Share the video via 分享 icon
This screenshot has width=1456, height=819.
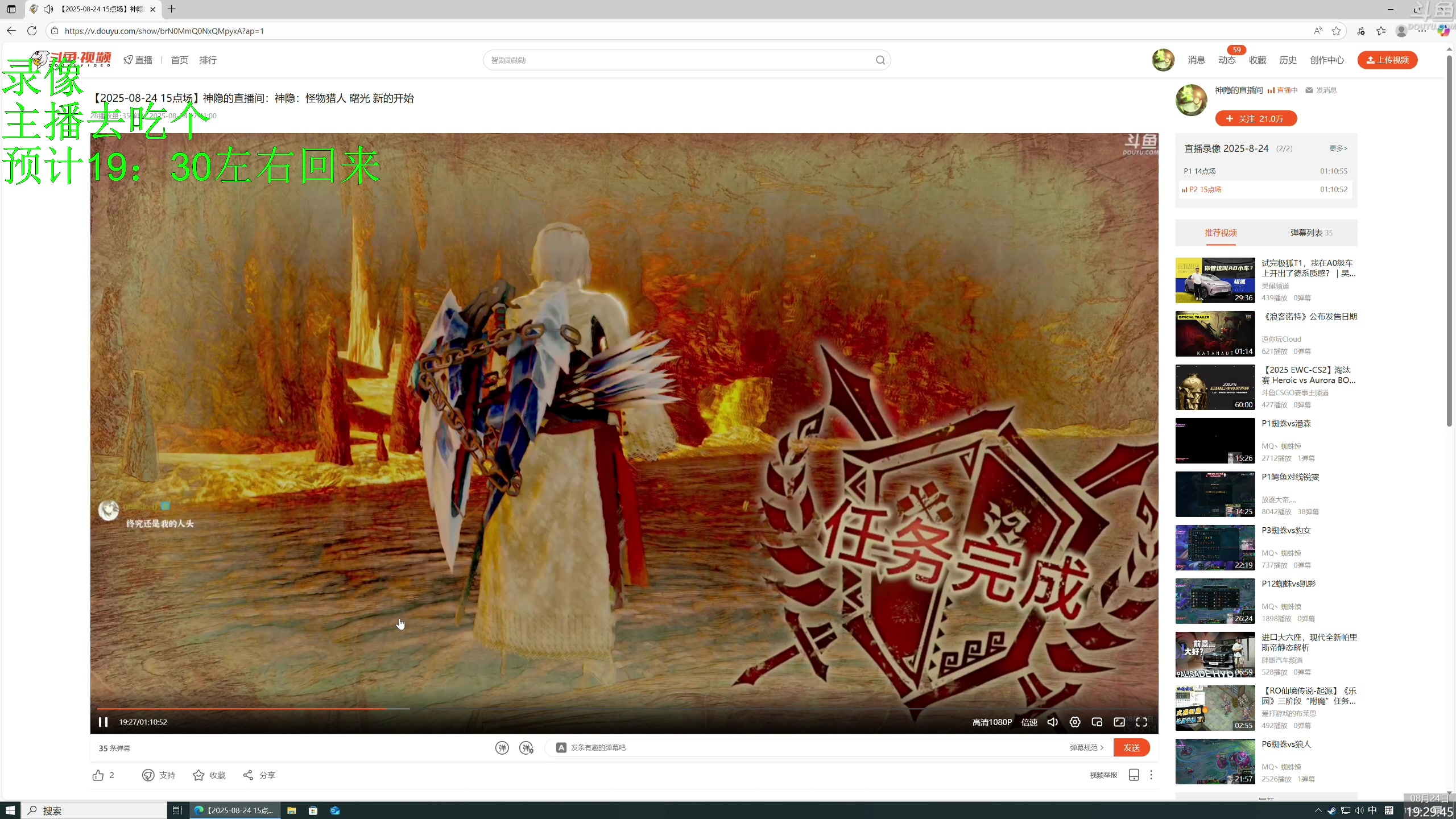[x=248, y=775]
